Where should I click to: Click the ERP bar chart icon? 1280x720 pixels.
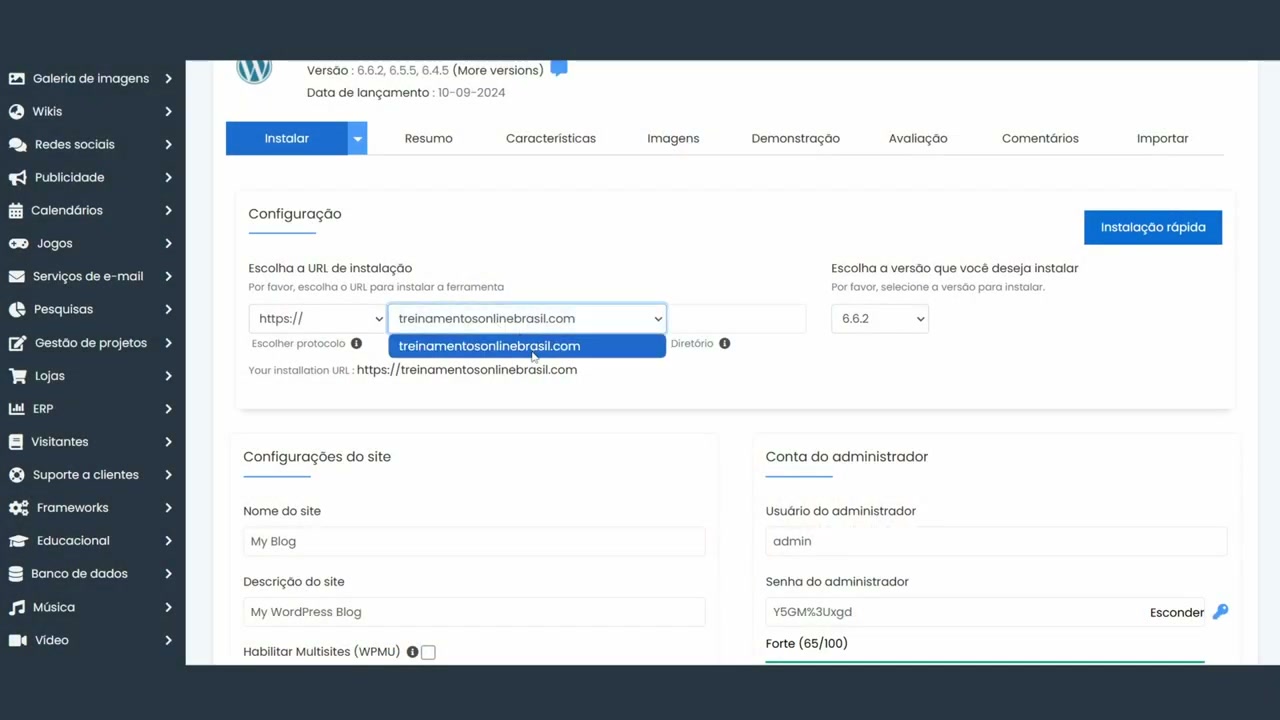click(16, 408)
